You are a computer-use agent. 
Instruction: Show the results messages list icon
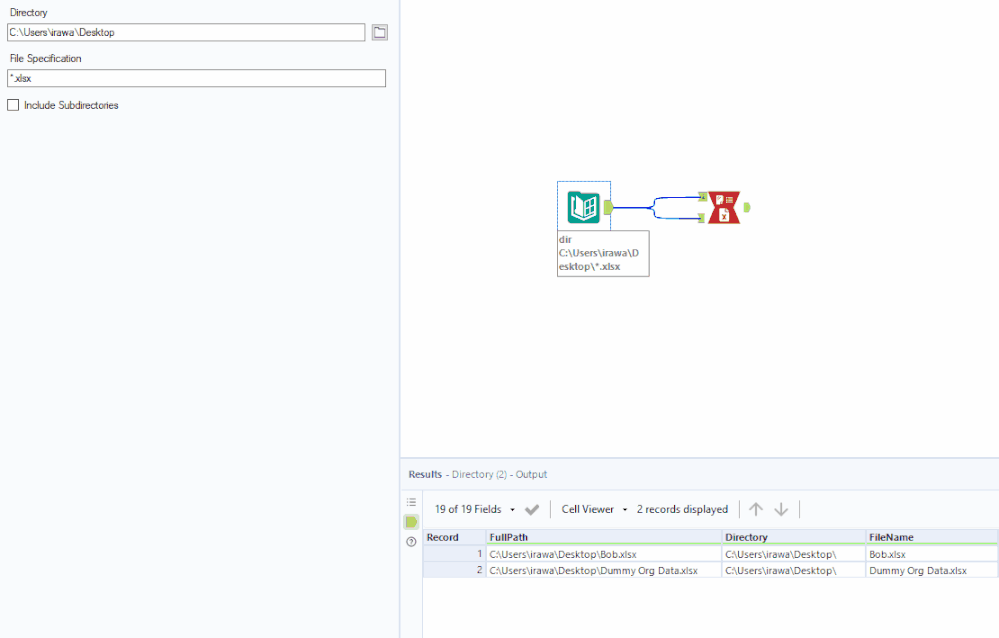412,502
